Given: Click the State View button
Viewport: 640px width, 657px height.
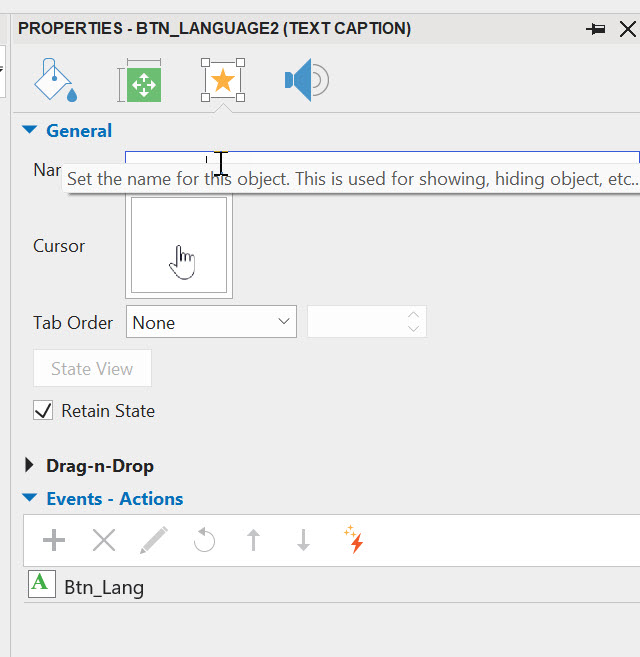Looking at the screenshot, I should 92,368.
